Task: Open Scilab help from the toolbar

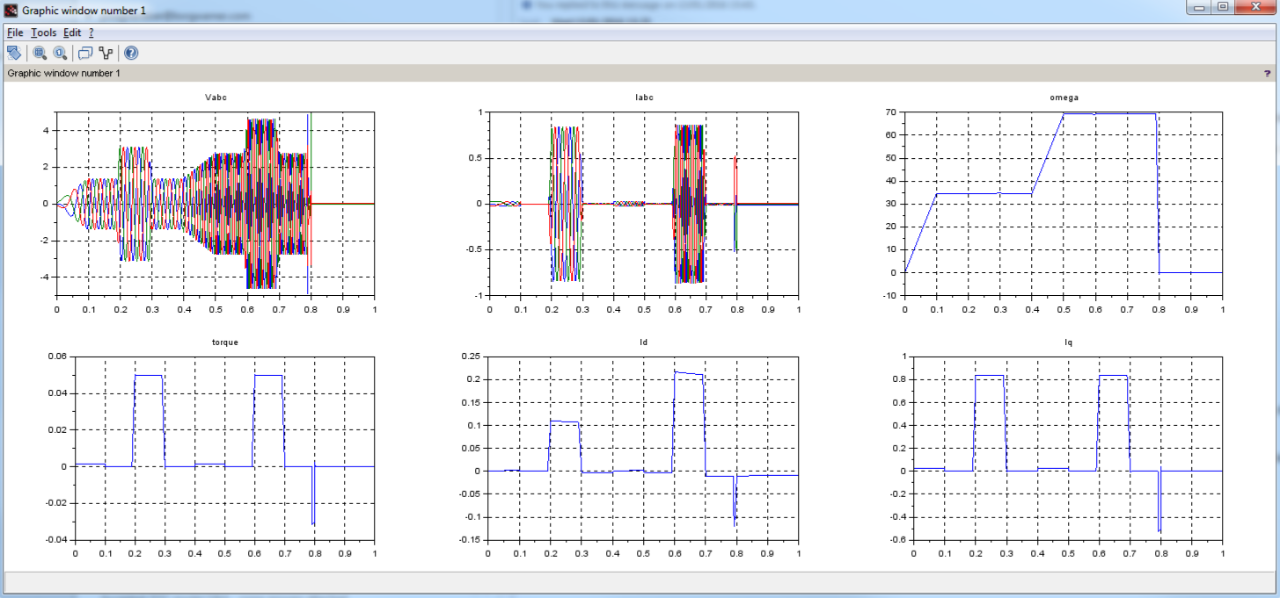Action: coord(131,53)
